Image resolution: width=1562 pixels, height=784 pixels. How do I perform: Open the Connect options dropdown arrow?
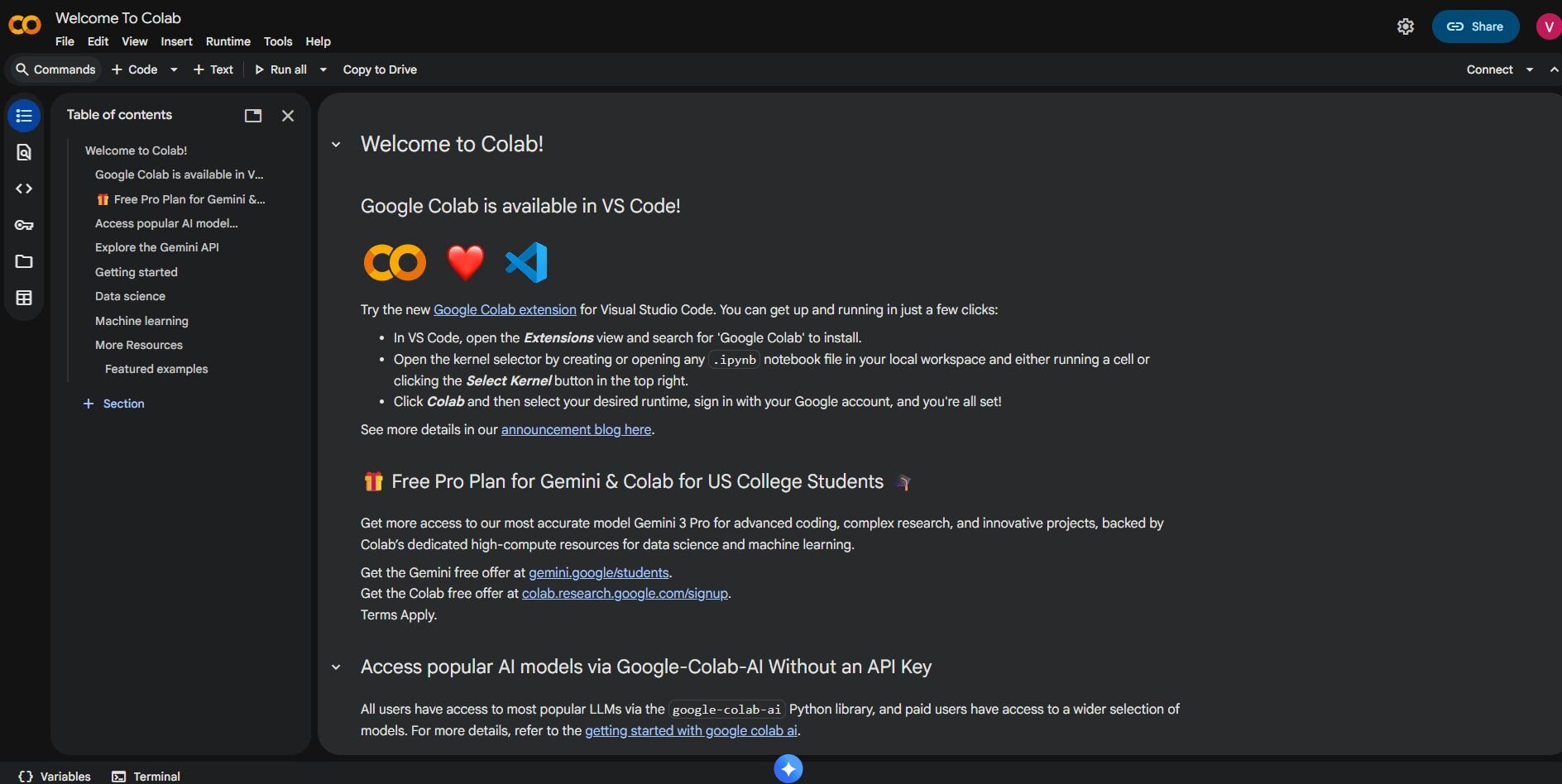(1530, 69)
